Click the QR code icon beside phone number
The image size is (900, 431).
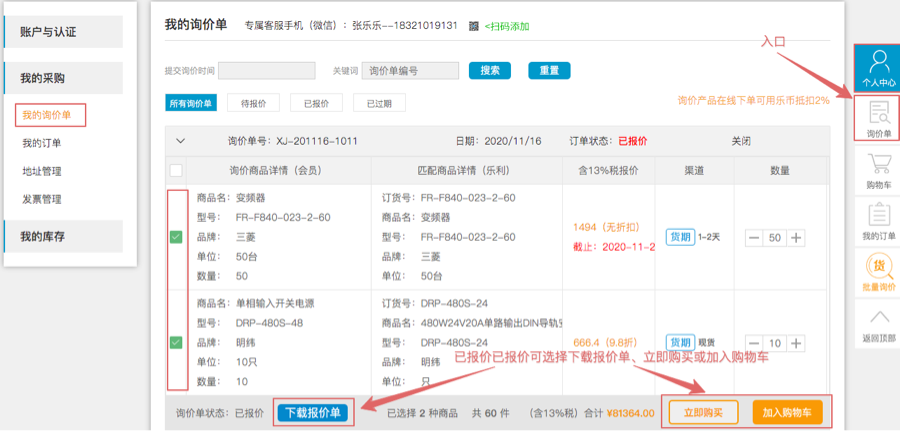click(474, 26)
